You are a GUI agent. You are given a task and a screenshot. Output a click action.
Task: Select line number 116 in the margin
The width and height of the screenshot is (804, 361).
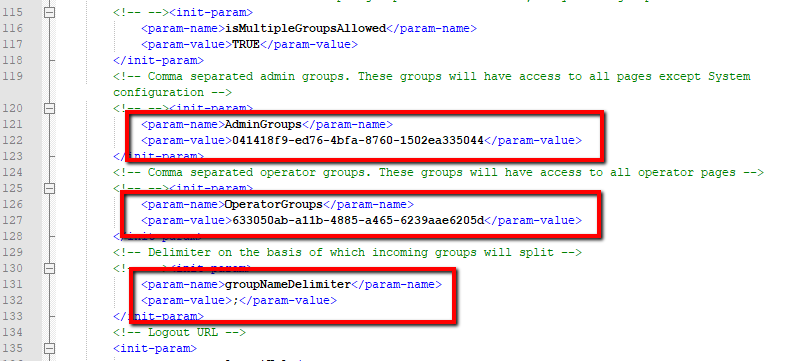[x=13, y=28]
